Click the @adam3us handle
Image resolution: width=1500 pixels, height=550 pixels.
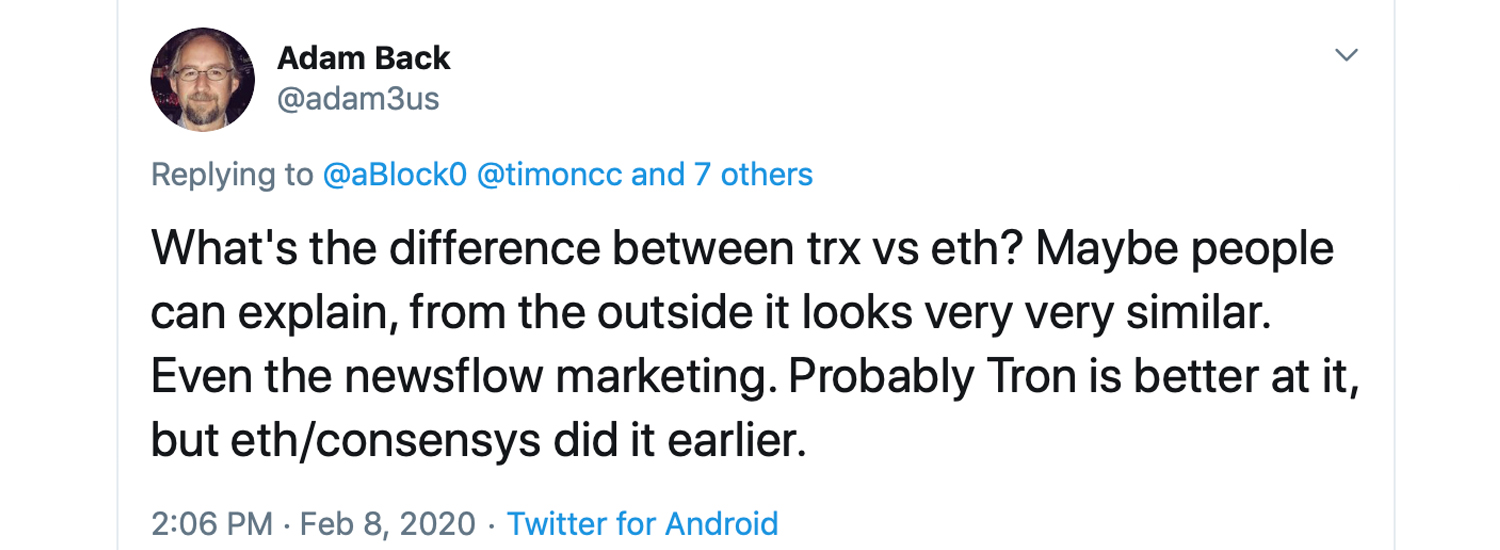[358, 100]
